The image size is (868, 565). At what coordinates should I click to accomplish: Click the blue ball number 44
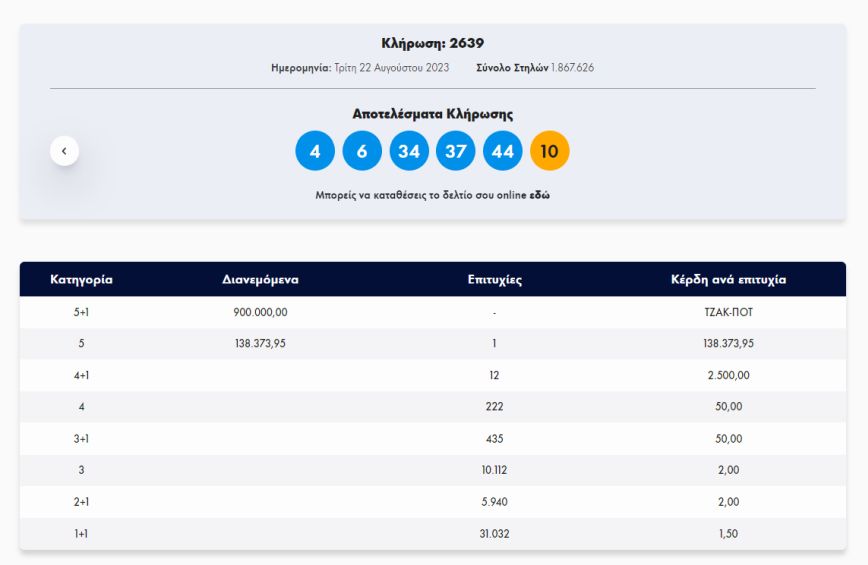point(503,152)
